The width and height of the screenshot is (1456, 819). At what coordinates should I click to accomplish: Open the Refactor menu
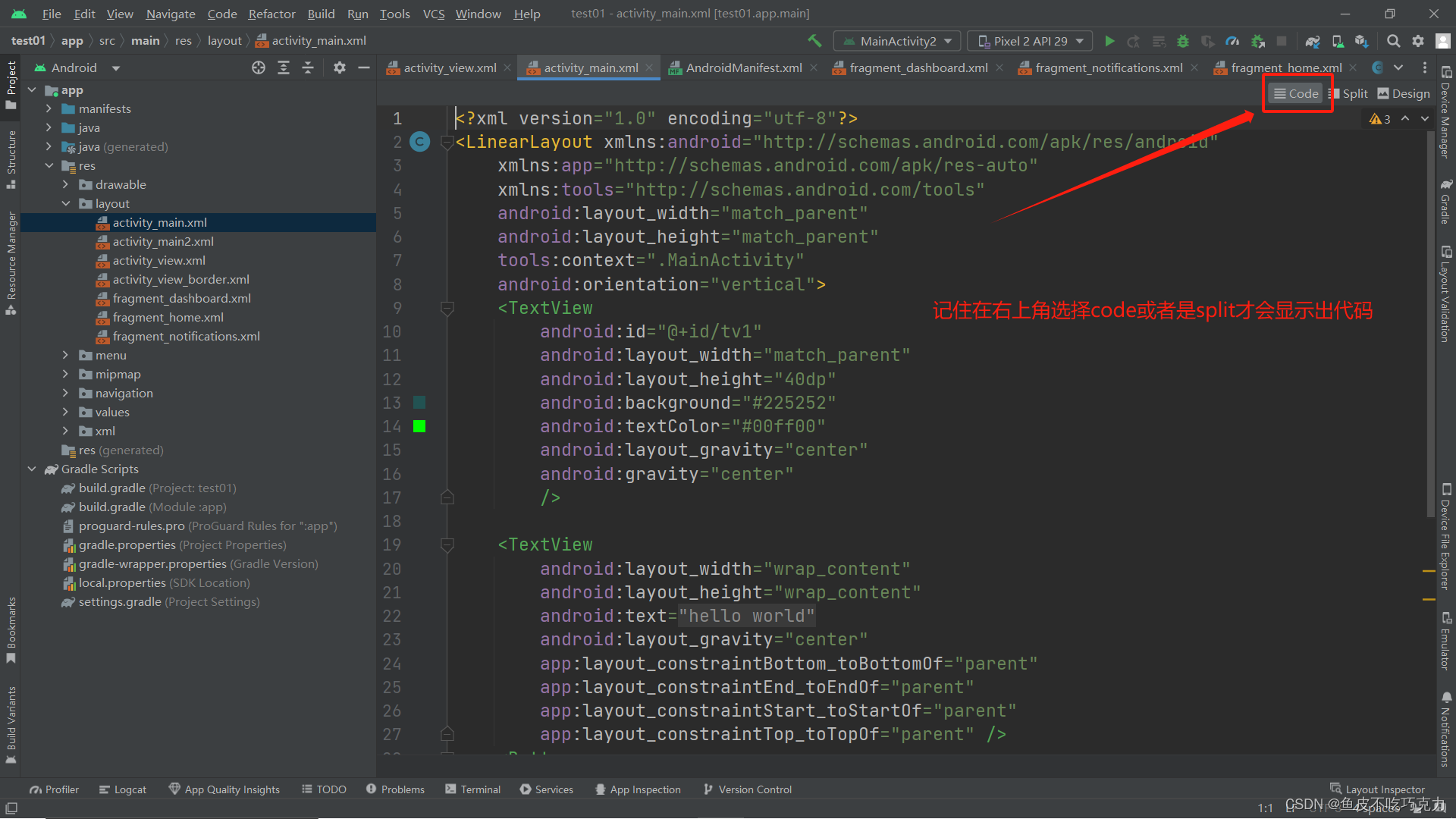(x=271, y=14)
